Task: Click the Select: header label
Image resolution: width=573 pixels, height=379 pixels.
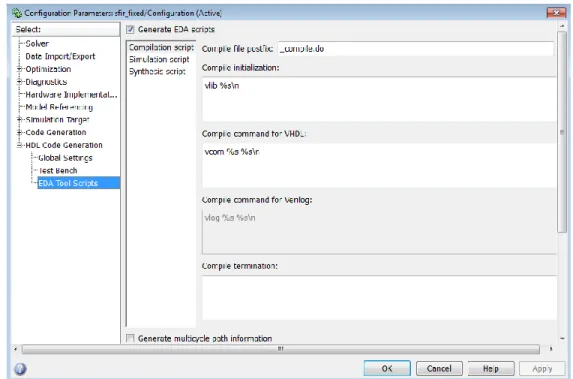Action: tap(28, 29)
